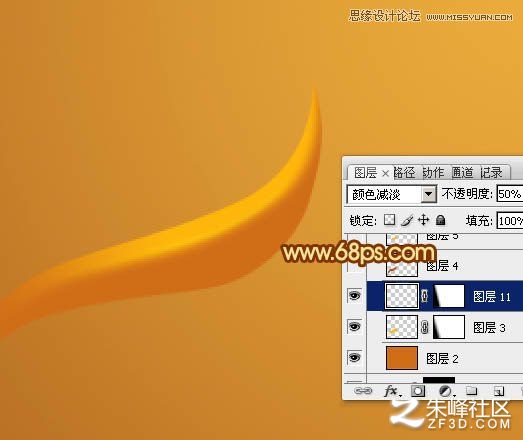Open blend mode 颜色减淡 dropdown arrow
The height and width of the screenshot is (440, 523).
(x=429, y=194)
